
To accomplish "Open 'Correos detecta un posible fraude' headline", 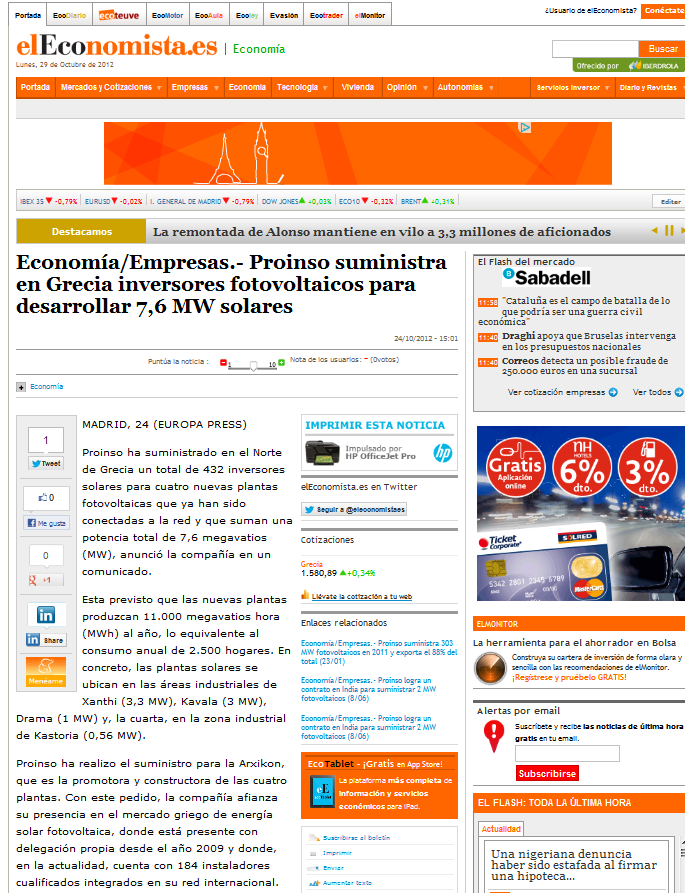I will [x=584, y=366].
